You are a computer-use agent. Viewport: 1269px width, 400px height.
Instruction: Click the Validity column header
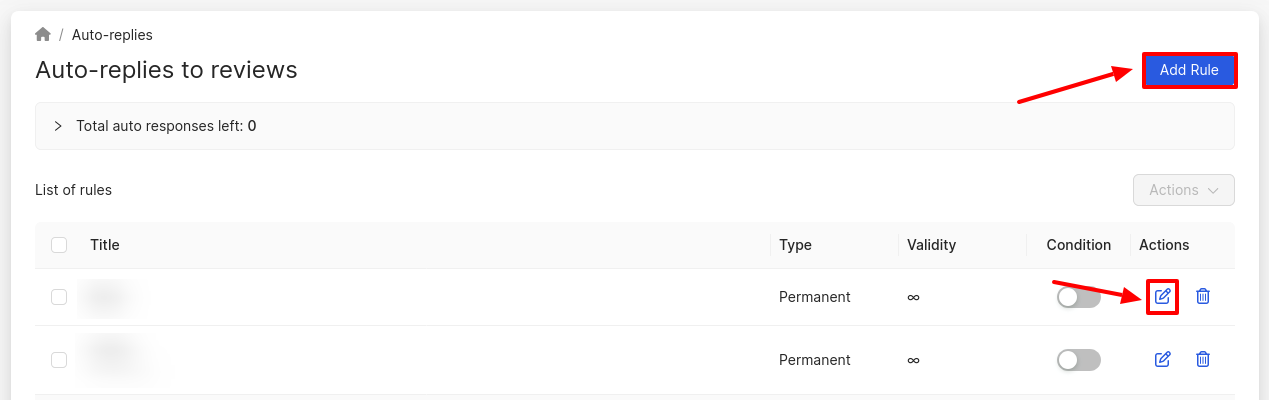click(x=932, y=245)
